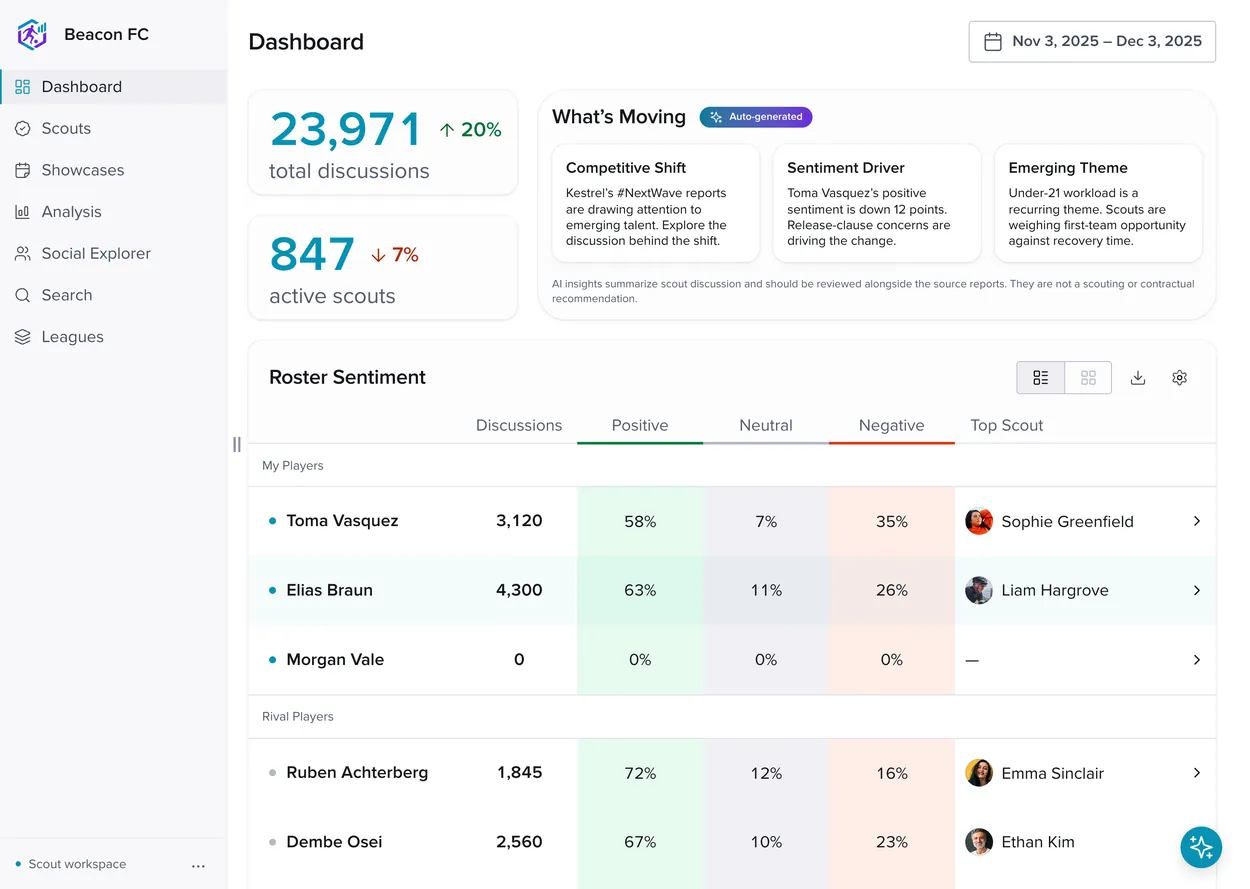The width and height of the screenshot is (1250, 889).
Task: Click Sophie Greenfield scout name
Action: click(x=1067, y=521)
